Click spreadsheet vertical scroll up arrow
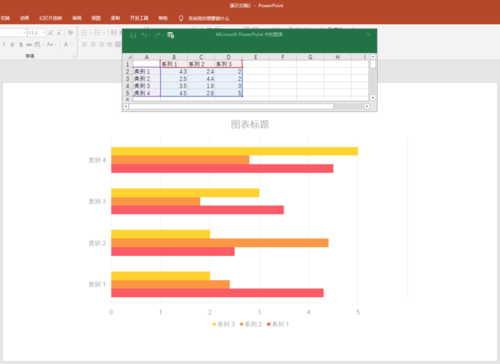 click(373, 57)
